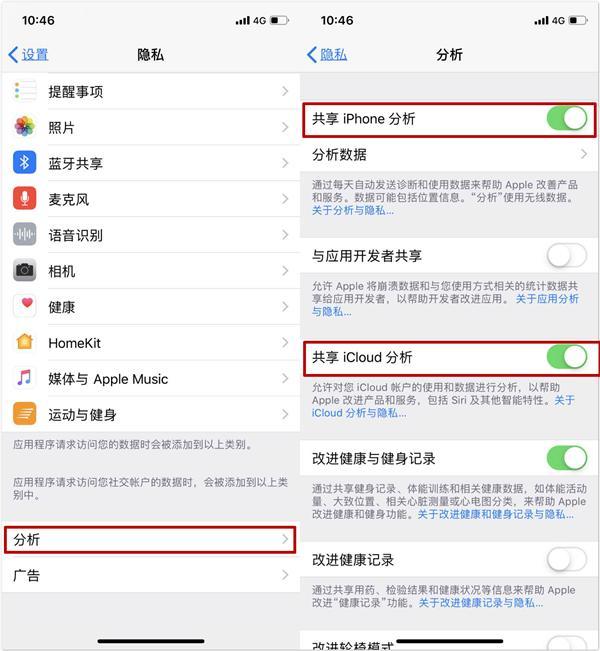Tap the Apple Music note icon
Viewport: 600px width, 651px height.
24,378
